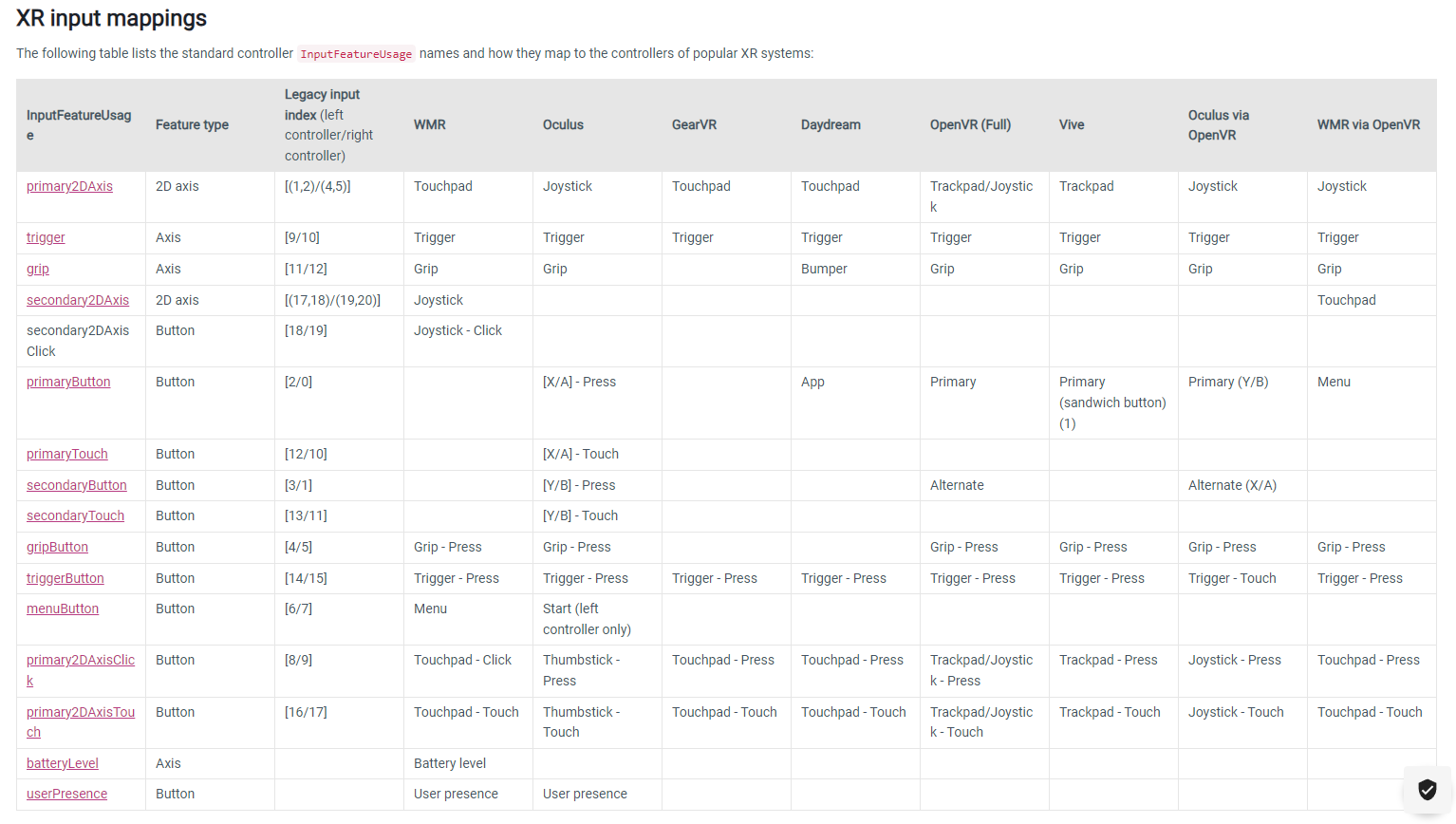
Task: Open the primary2DAxis link
Action: tap(69, 186)
